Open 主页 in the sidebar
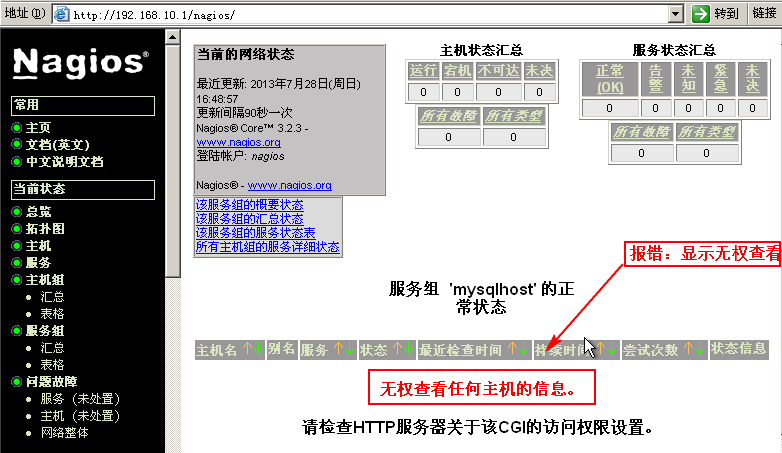 38,128
